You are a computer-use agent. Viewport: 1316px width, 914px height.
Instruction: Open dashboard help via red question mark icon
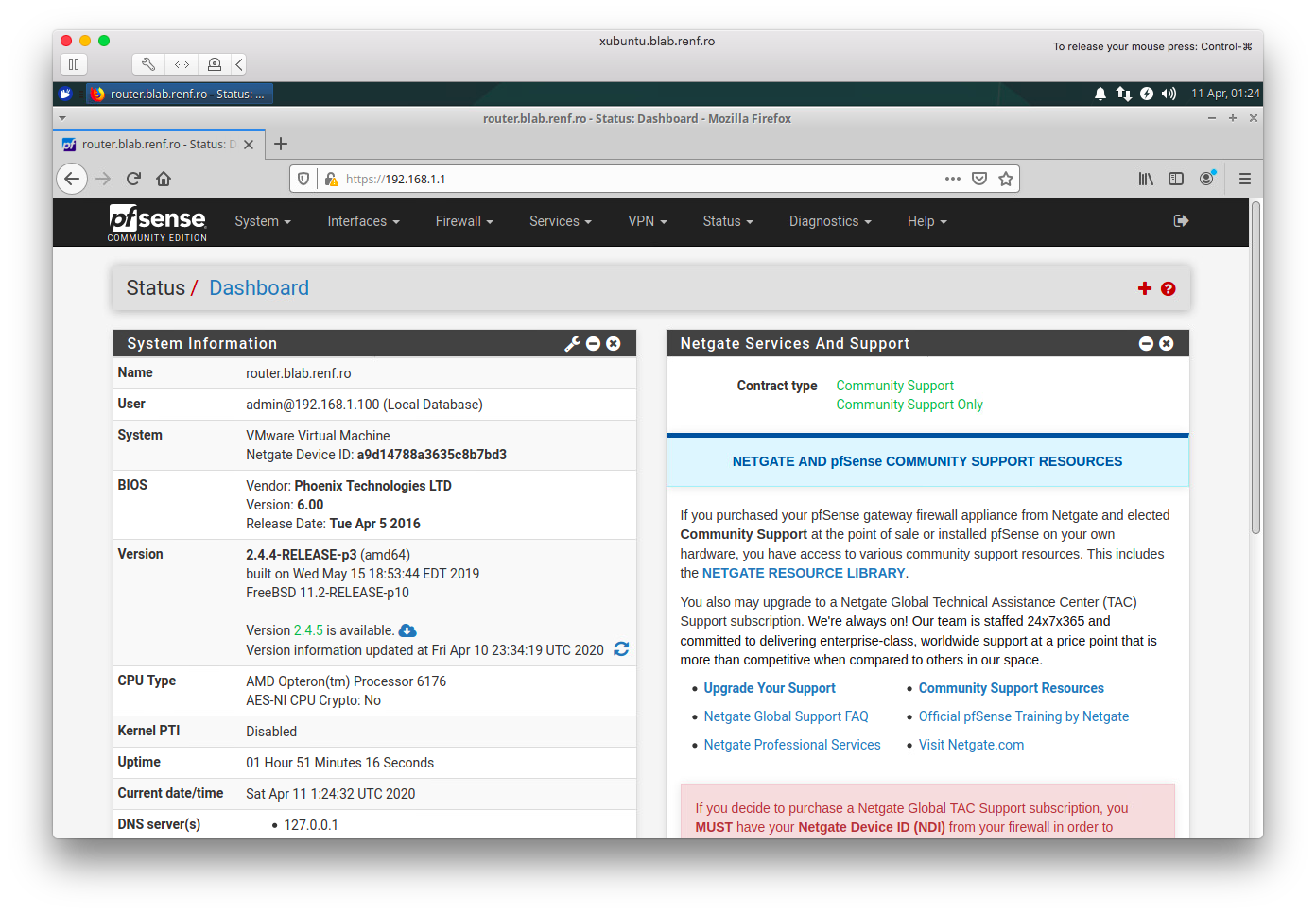pos(1169,289)
